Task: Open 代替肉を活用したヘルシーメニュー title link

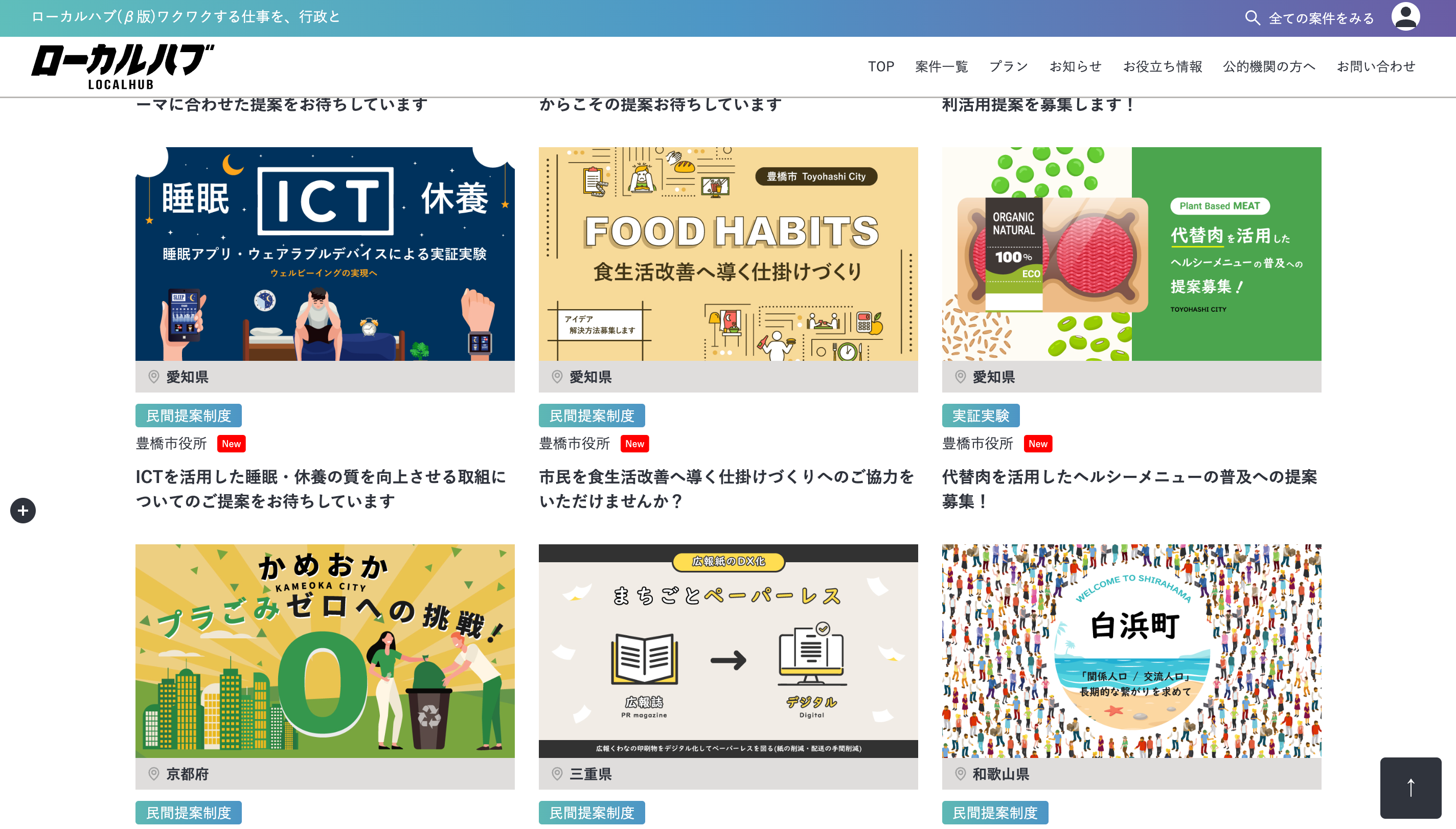Action: click(1130, 489)
